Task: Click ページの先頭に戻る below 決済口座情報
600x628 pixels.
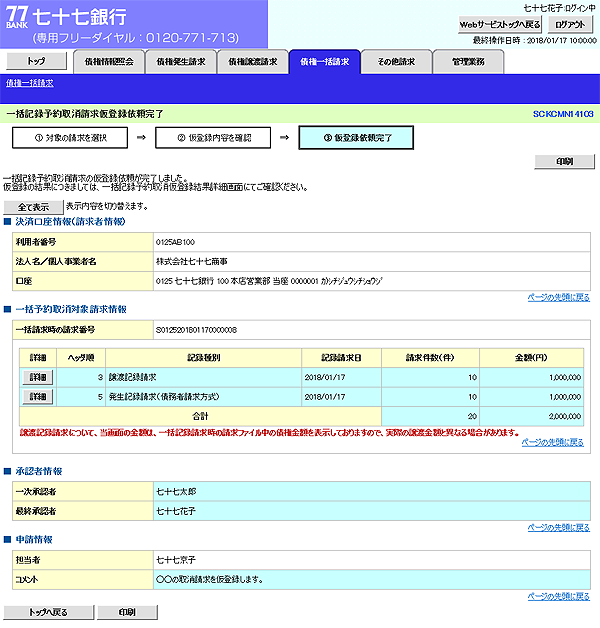Action: pos(558,297)
